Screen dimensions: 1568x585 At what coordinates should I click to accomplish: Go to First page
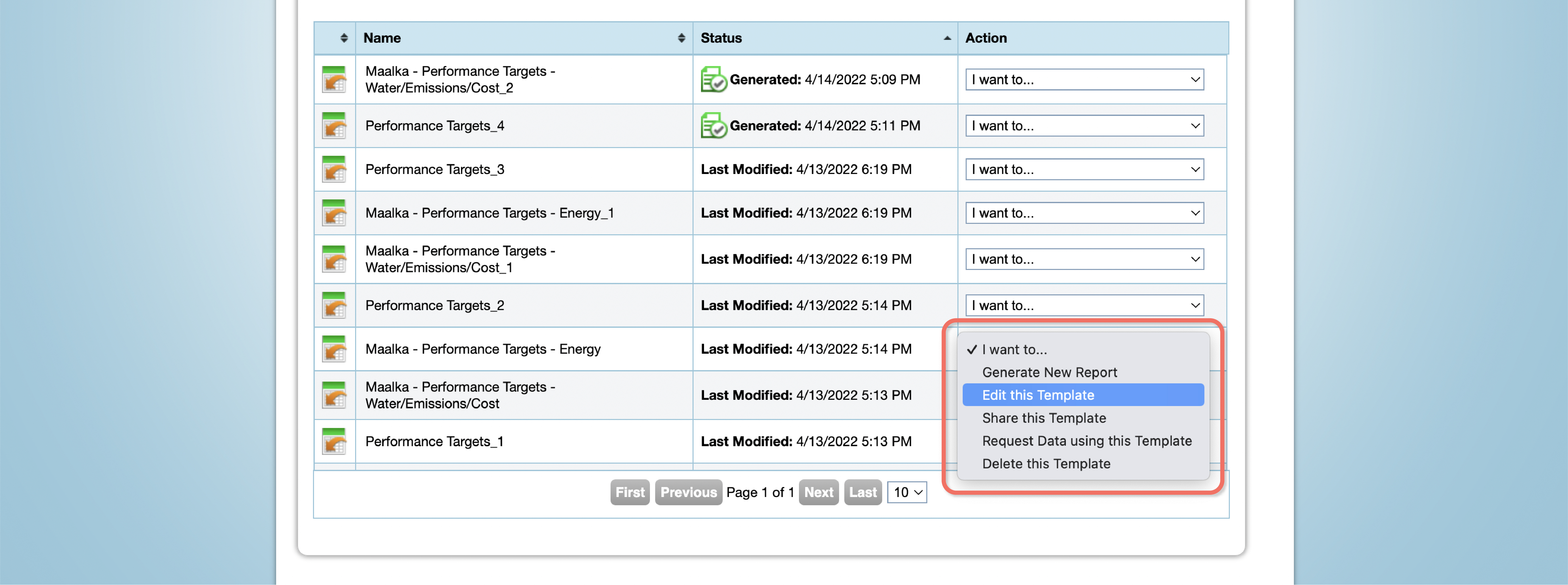click(630, 493)
